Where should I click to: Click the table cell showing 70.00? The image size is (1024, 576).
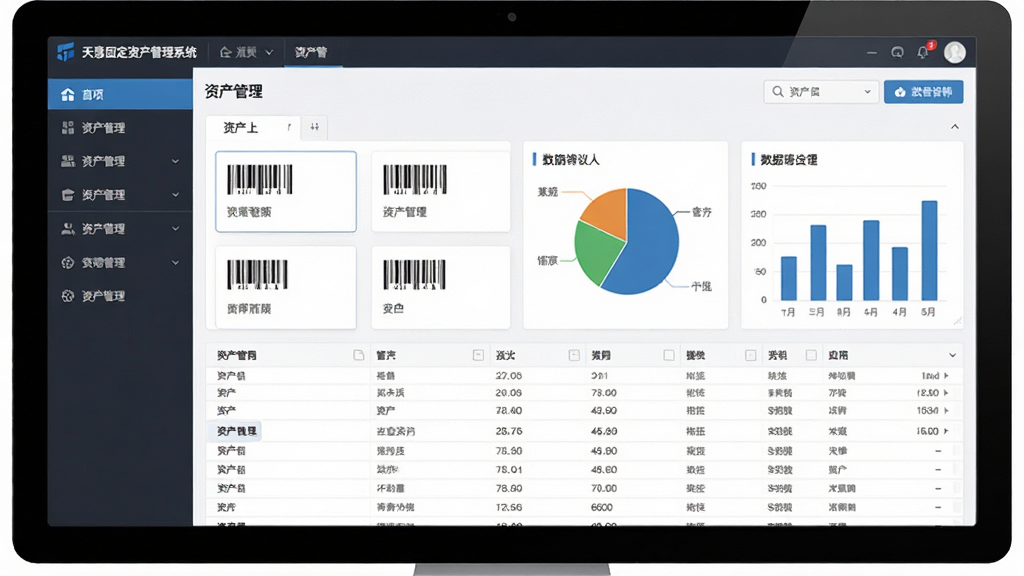[604, 488]
